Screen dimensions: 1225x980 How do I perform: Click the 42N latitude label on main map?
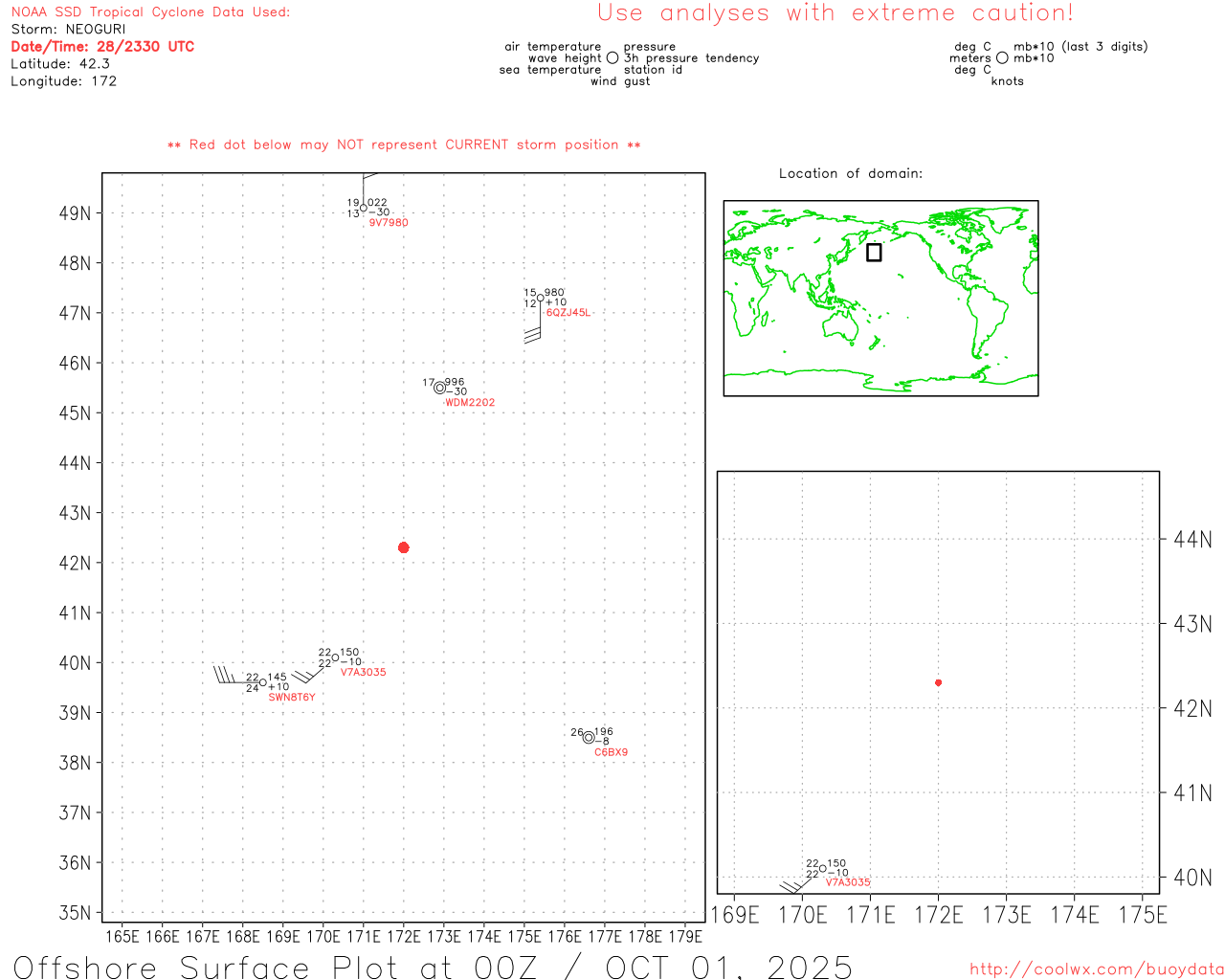point(76,564)
